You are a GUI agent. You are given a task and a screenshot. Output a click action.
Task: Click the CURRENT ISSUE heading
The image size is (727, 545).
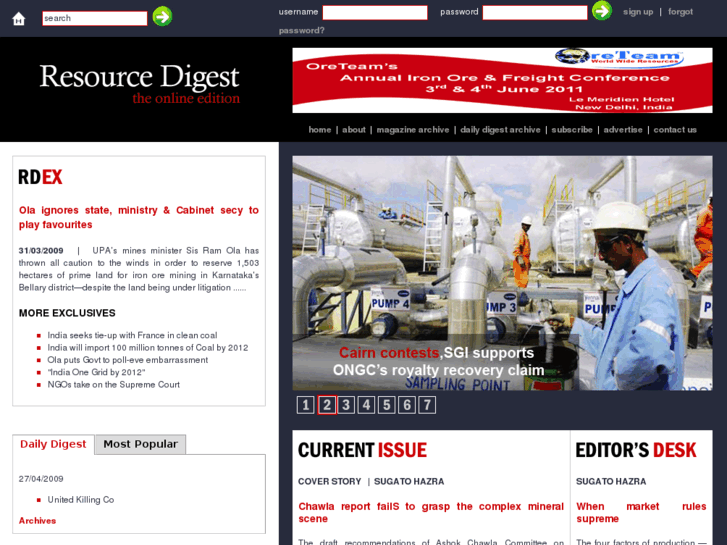362,450
